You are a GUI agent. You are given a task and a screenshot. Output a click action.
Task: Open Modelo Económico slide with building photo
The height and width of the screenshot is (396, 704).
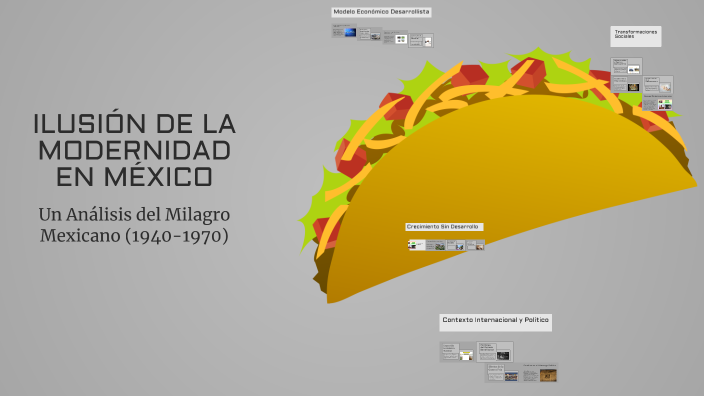[x=370, y=34]
